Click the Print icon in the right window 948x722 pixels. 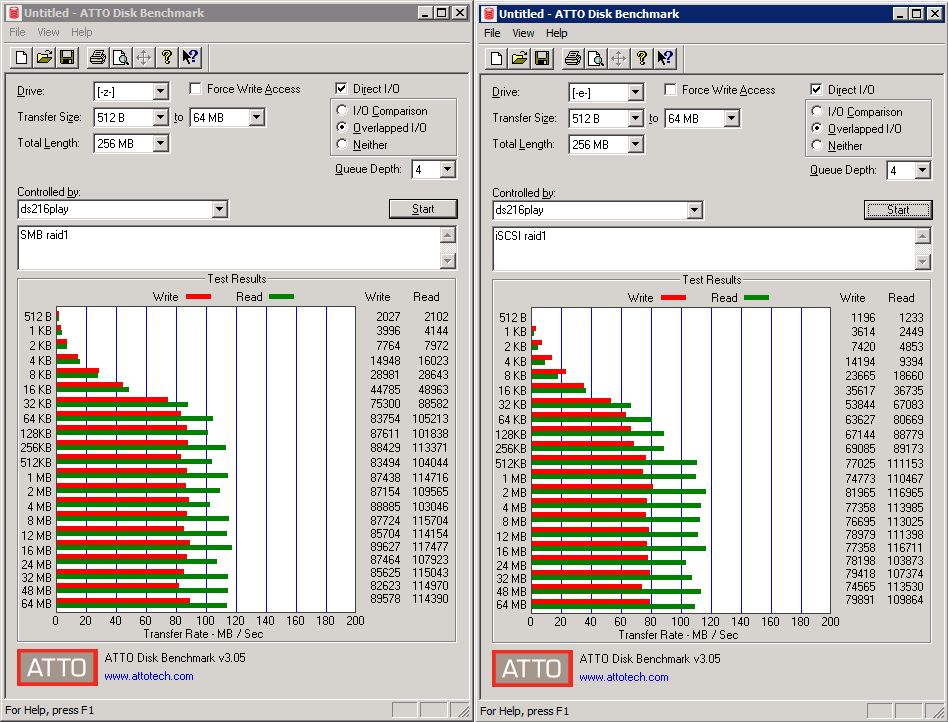point(573,59)
